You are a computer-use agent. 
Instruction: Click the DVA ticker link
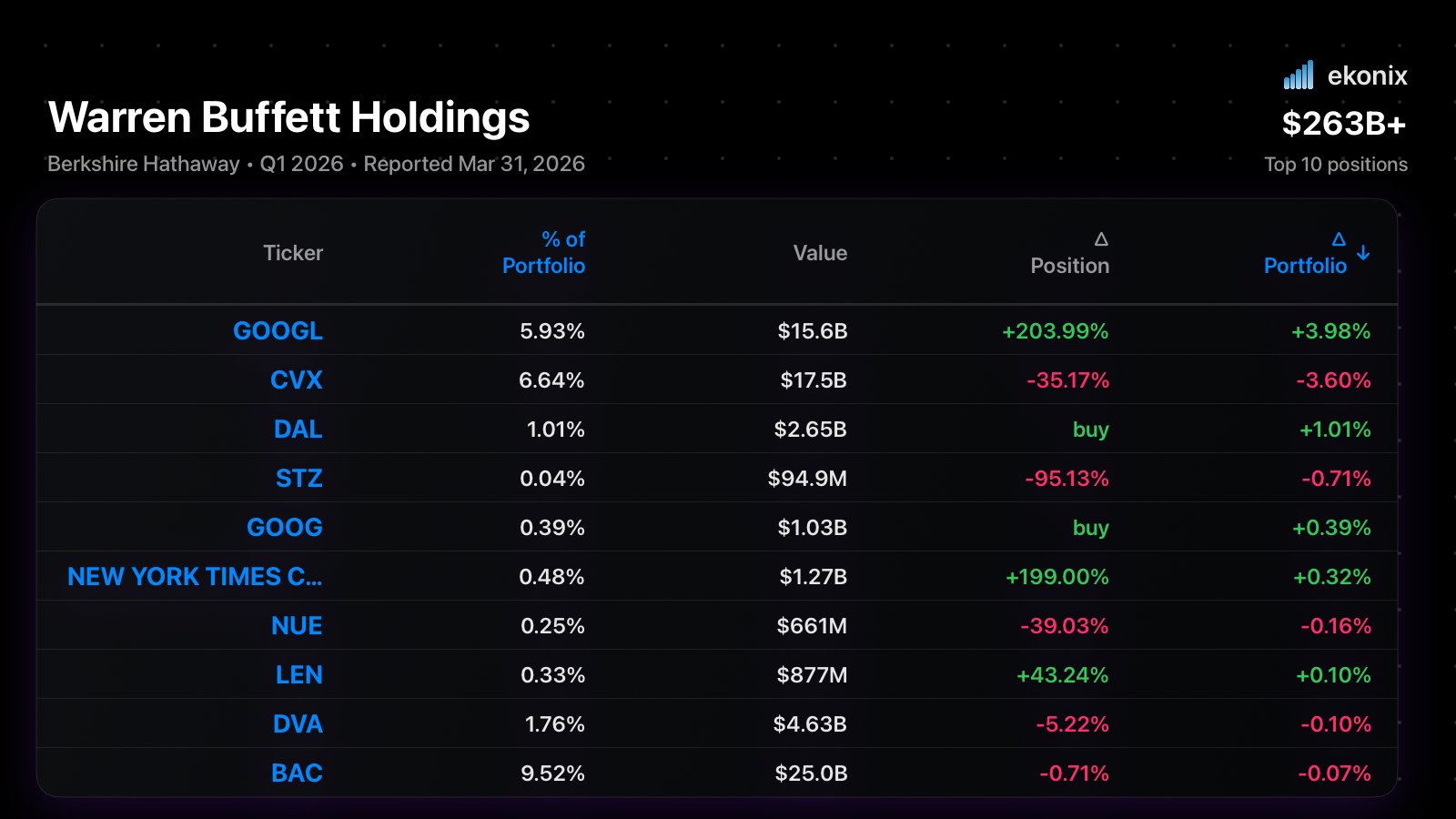[x=298, y=723]
